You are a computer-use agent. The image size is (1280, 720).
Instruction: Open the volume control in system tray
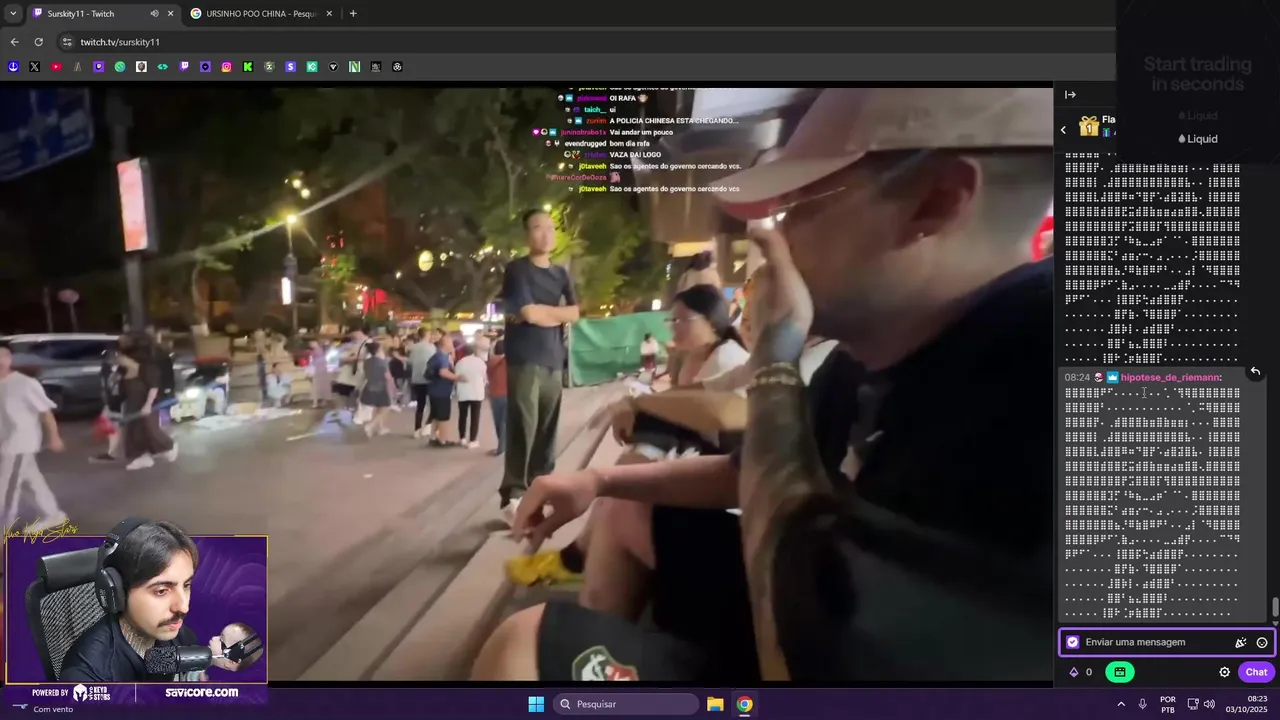pyautogui.click(x=1209, y=704)
